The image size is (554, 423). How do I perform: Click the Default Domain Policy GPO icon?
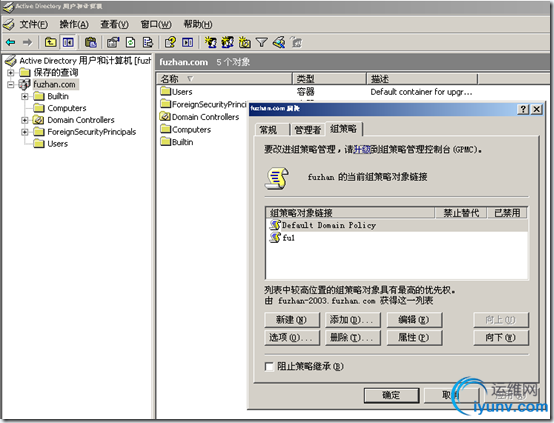[275, 225]
